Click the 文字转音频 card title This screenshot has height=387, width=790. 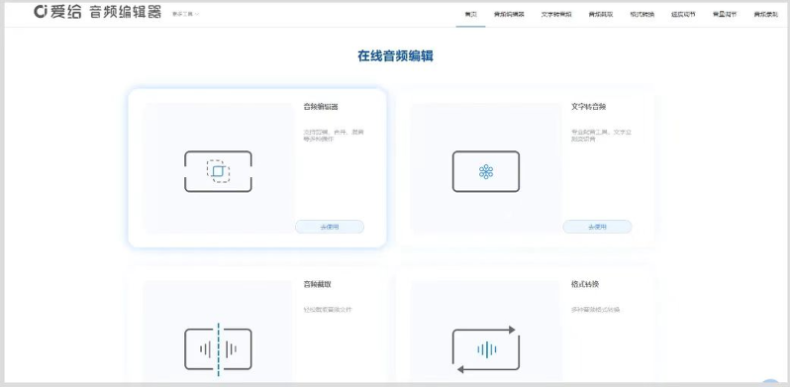coord(588,107)
